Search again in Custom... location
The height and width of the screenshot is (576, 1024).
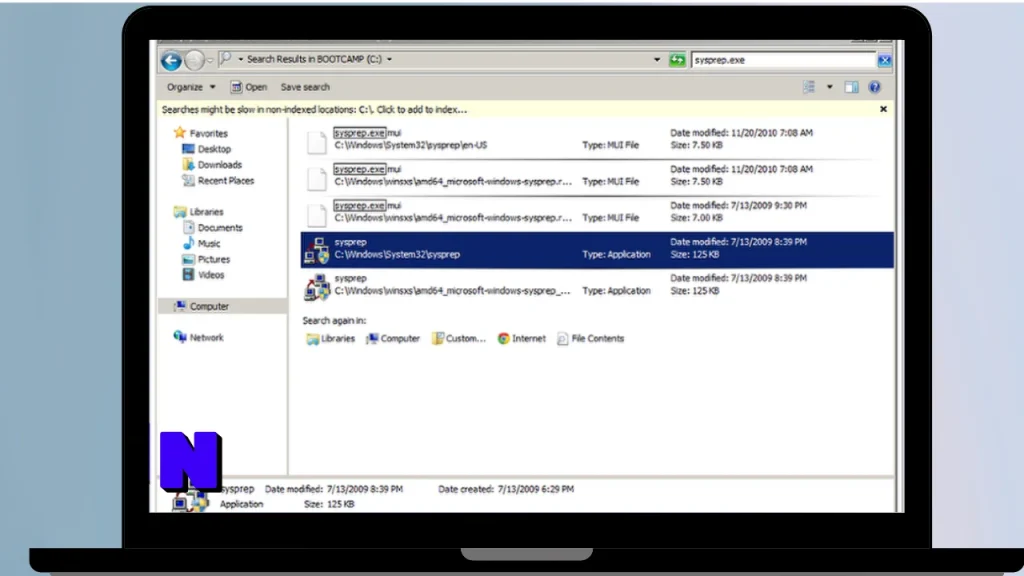coord(458,338)
